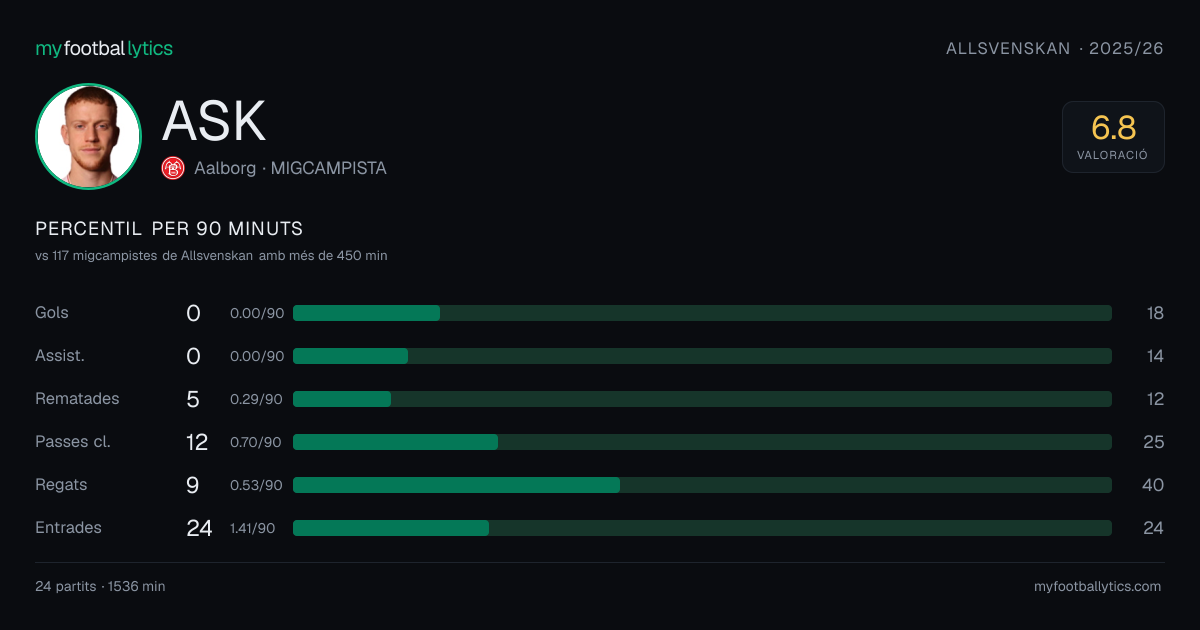Click the Gols percentile bar

[702, 313]
